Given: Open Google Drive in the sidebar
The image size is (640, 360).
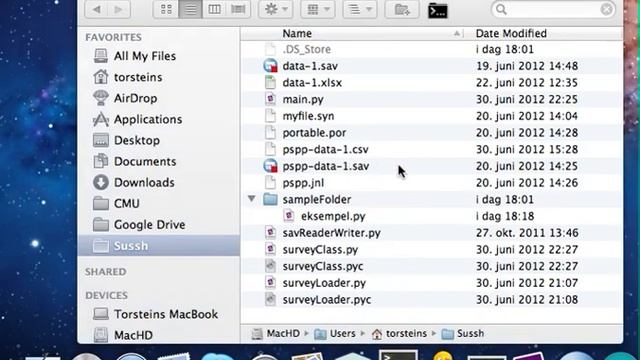Looking at the screenshot, I should click(x=139, y=225).
